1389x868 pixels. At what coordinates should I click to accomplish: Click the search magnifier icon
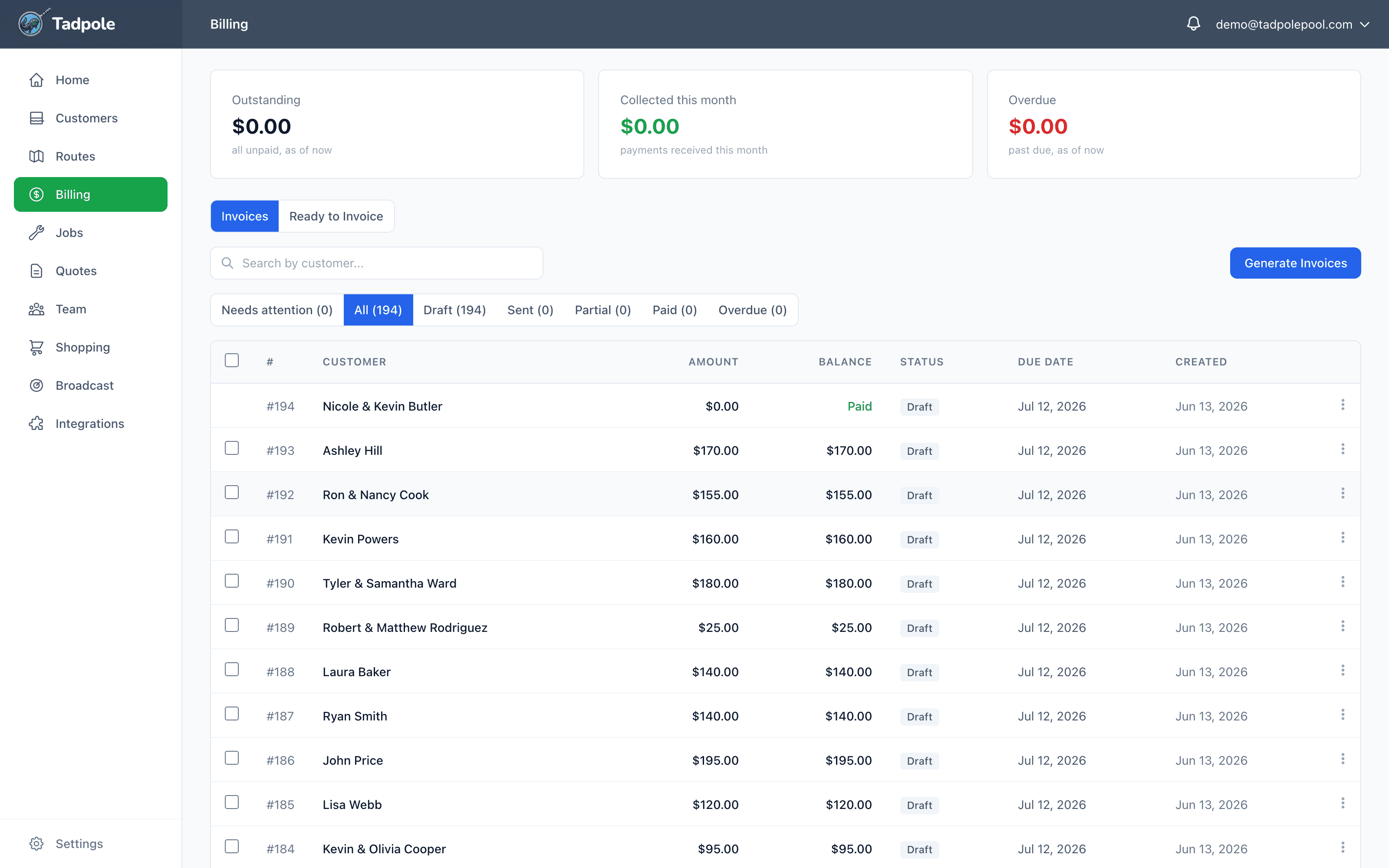pyautogui.click(x=227, y=263)
